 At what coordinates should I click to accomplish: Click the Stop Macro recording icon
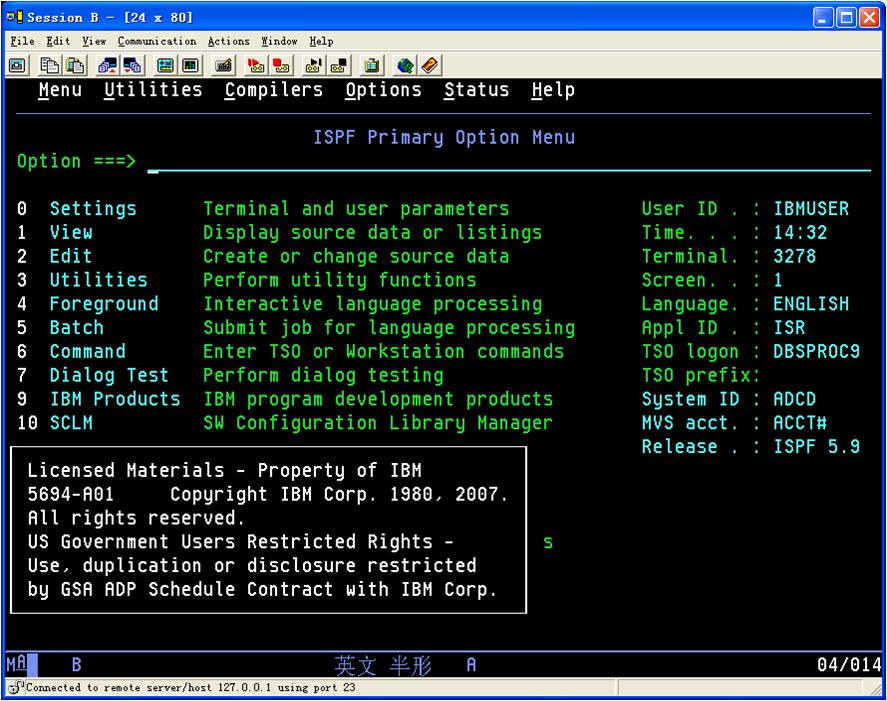281,66
